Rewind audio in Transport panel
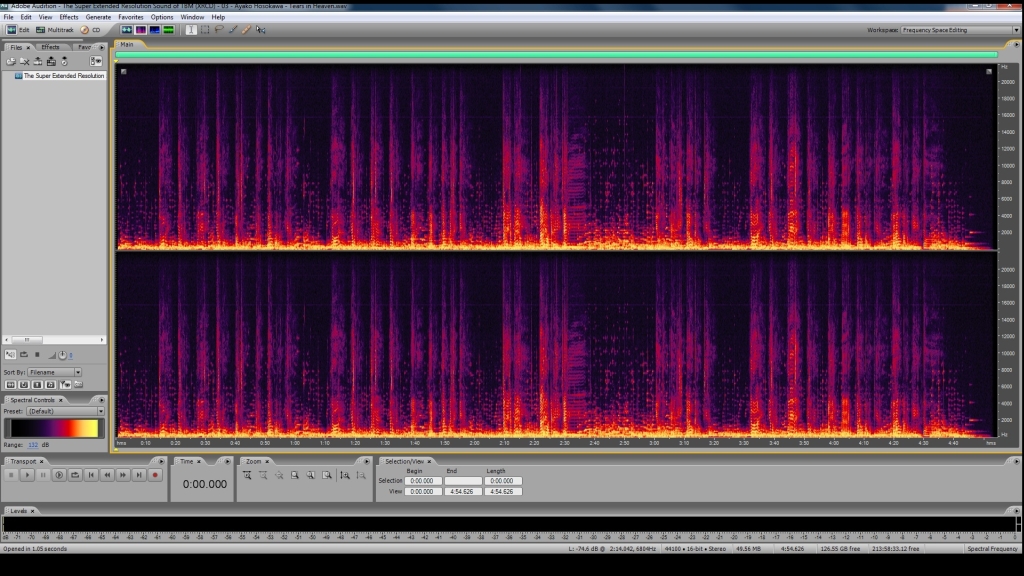 point(107,475)
